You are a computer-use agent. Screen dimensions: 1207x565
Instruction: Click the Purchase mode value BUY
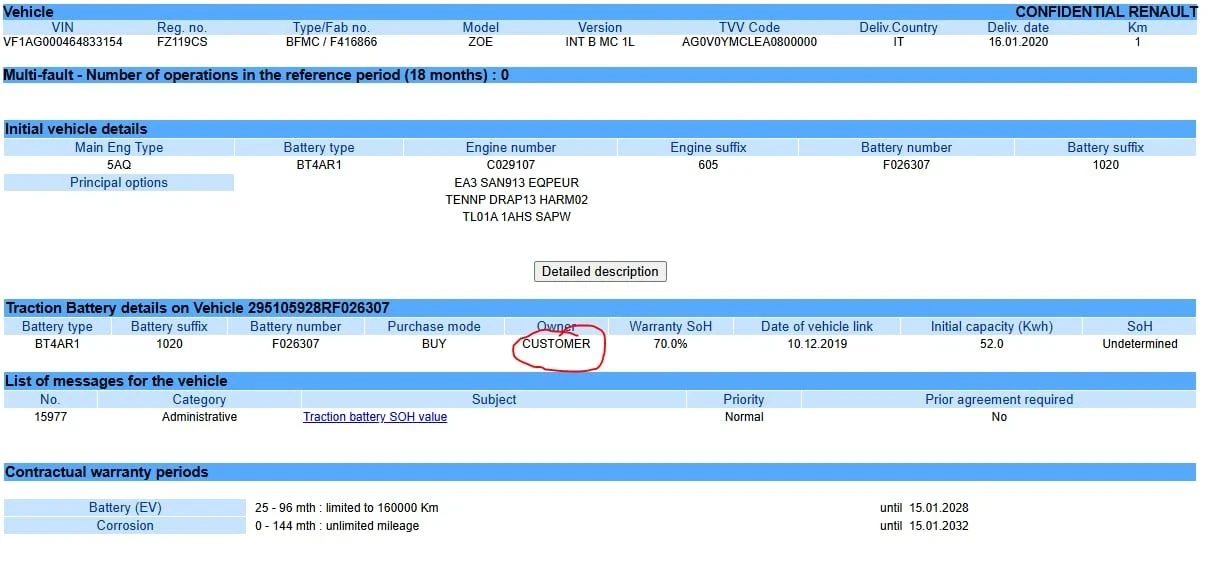point(434,344)
